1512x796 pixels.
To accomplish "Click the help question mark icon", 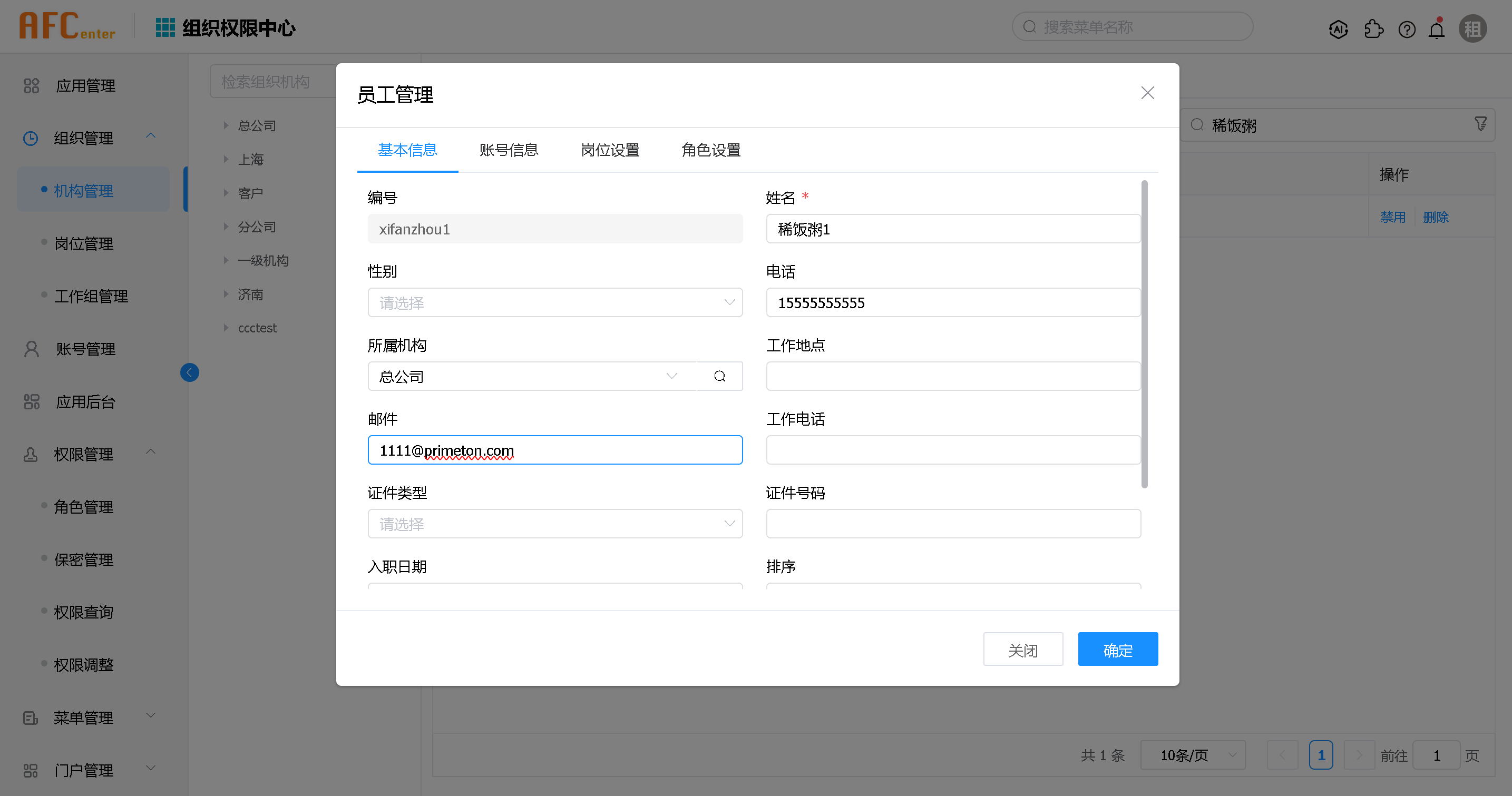I will coord(1407,29).
